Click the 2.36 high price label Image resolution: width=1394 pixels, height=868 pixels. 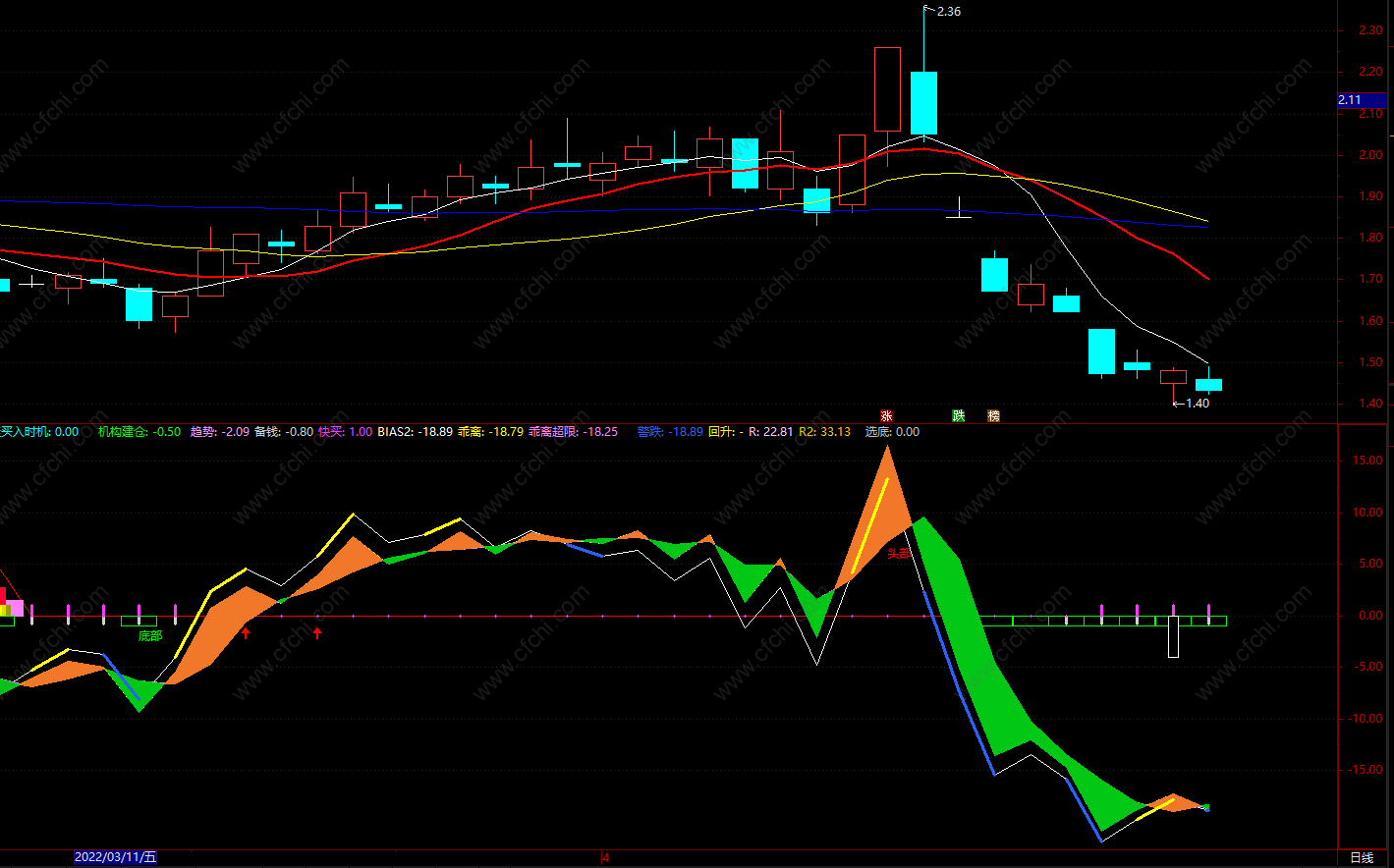(949, 12)
